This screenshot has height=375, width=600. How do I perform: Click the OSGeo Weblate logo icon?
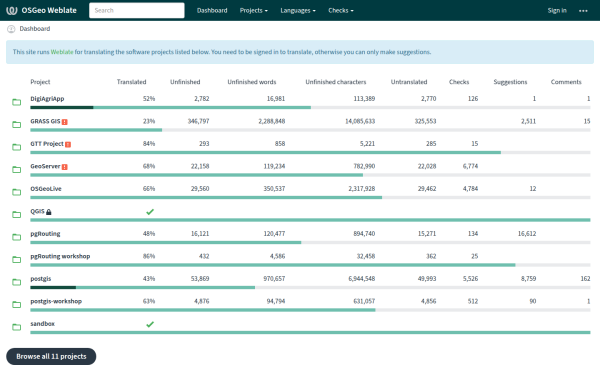12,10
